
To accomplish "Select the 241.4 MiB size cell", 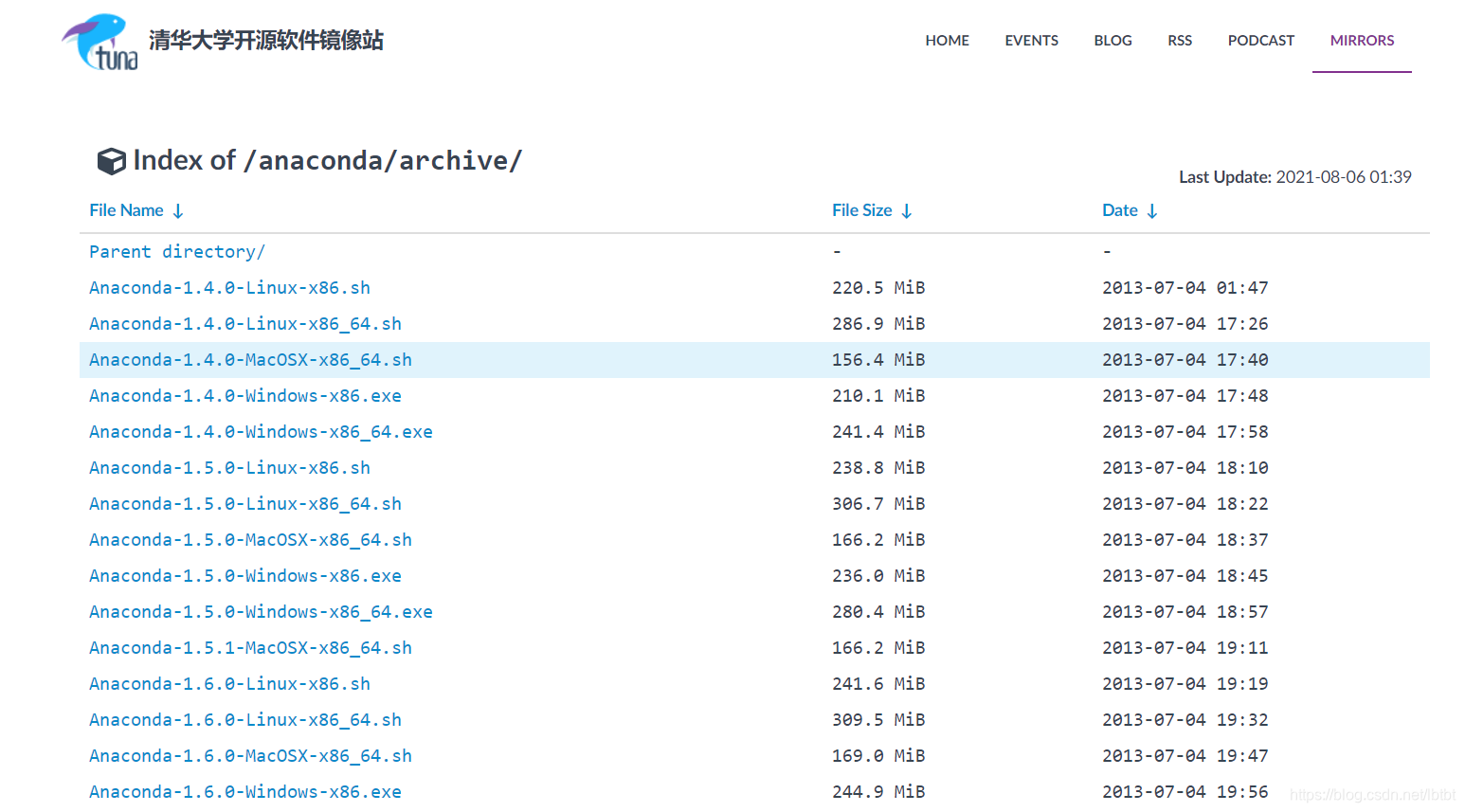I will [878, 432].
